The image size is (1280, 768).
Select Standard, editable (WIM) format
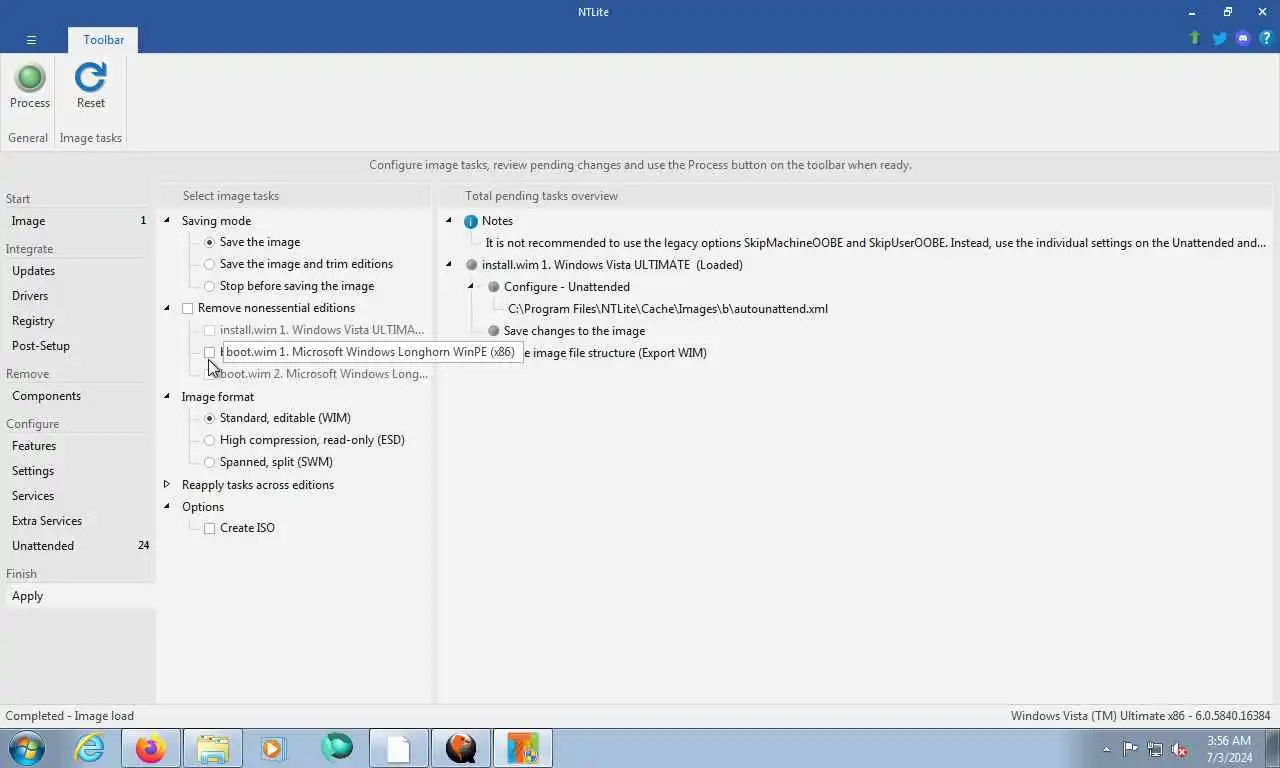209,418
